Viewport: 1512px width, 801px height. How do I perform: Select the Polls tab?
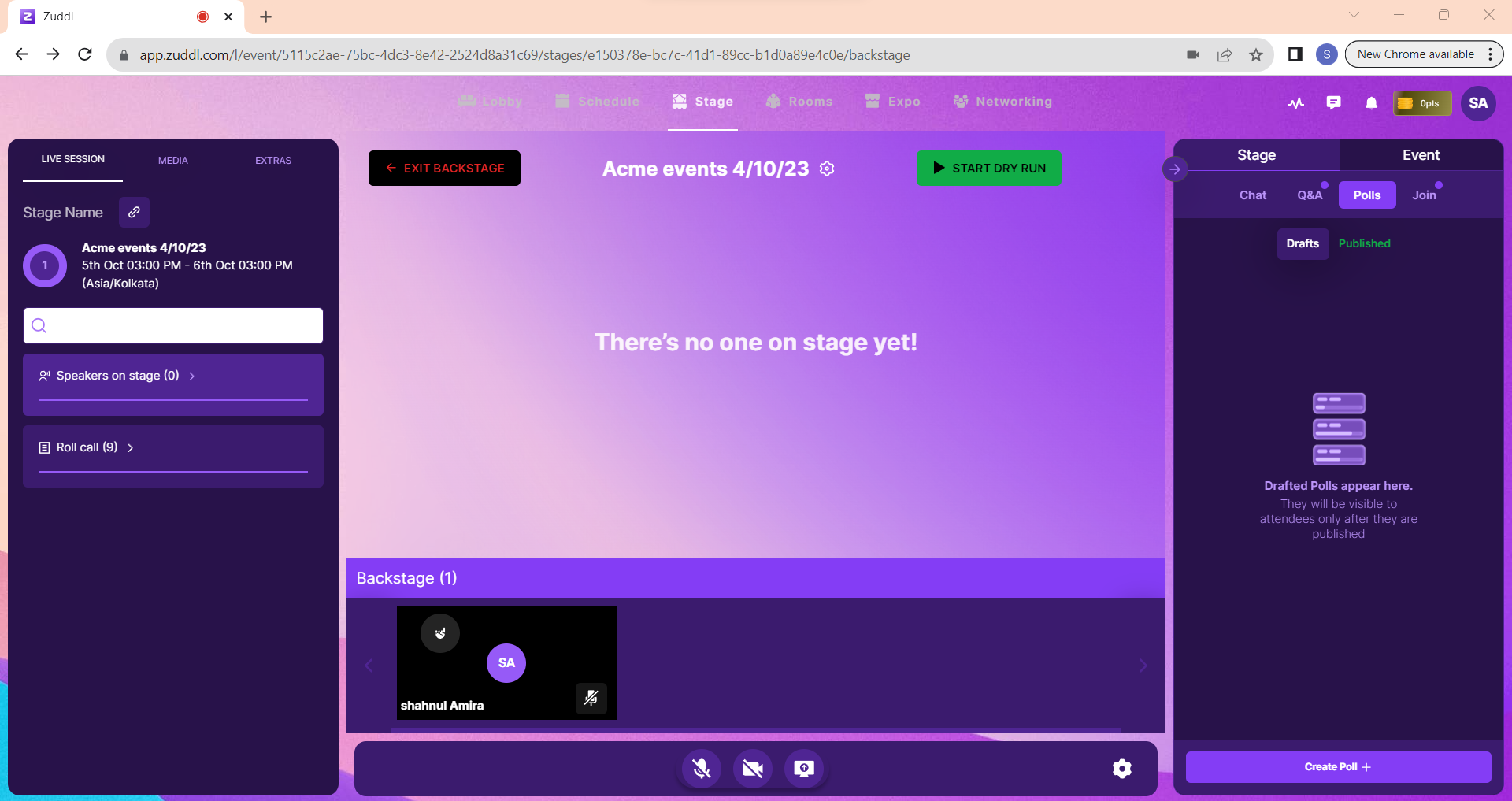click(1367, 195)
